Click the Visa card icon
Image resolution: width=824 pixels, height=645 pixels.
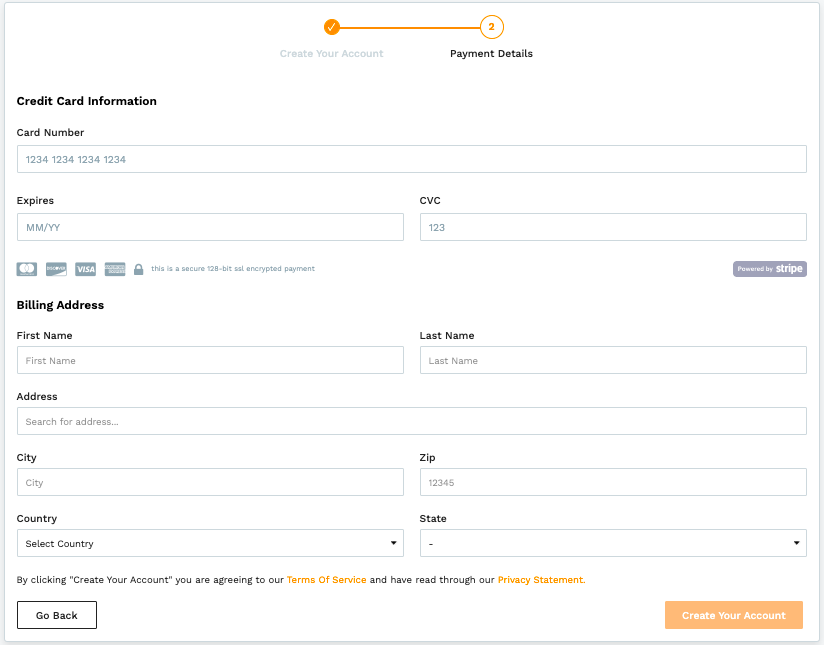pos(86,269)
